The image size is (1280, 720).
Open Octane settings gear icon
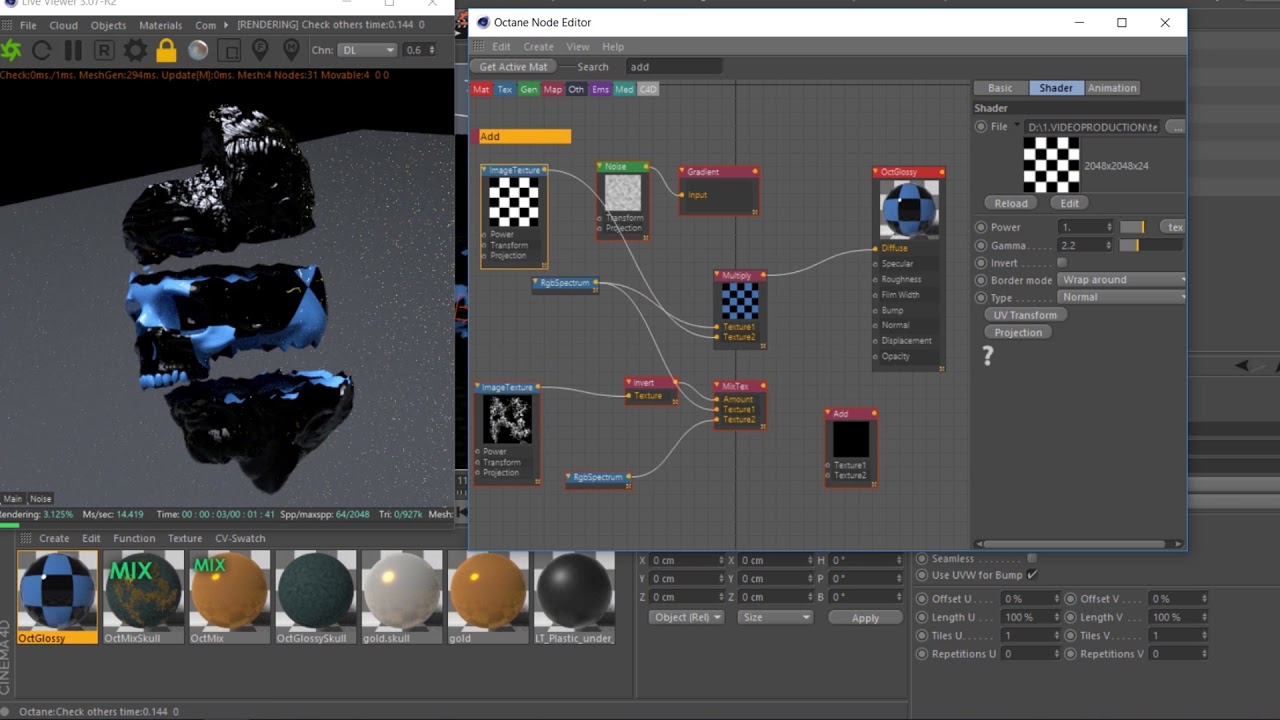(135, 50)
